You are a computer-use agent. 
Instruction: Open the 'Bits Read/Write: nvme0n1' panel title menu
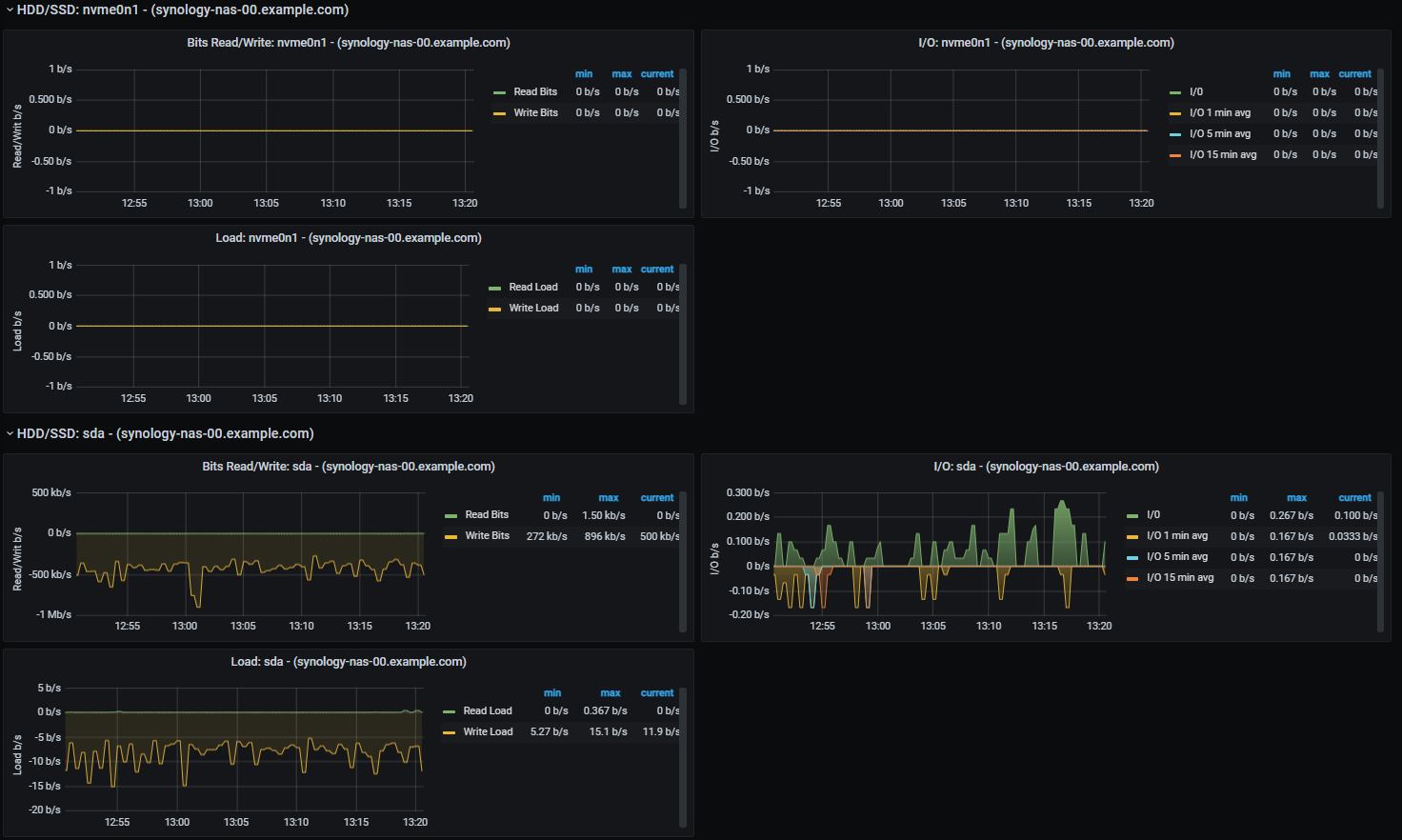tap(349, 43)
